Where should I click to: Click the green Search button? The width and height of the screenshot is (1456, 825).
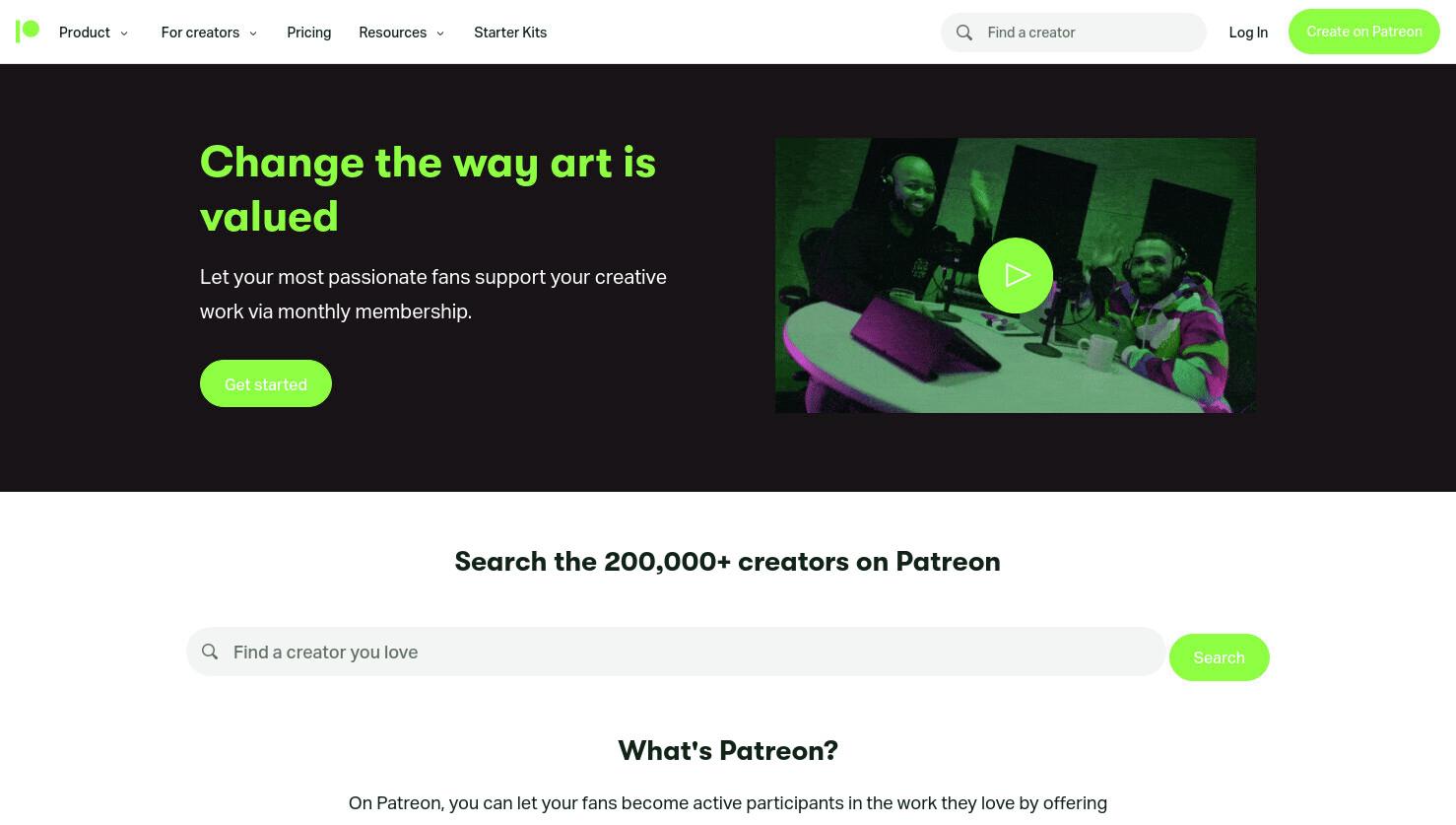coord(1220,657)
